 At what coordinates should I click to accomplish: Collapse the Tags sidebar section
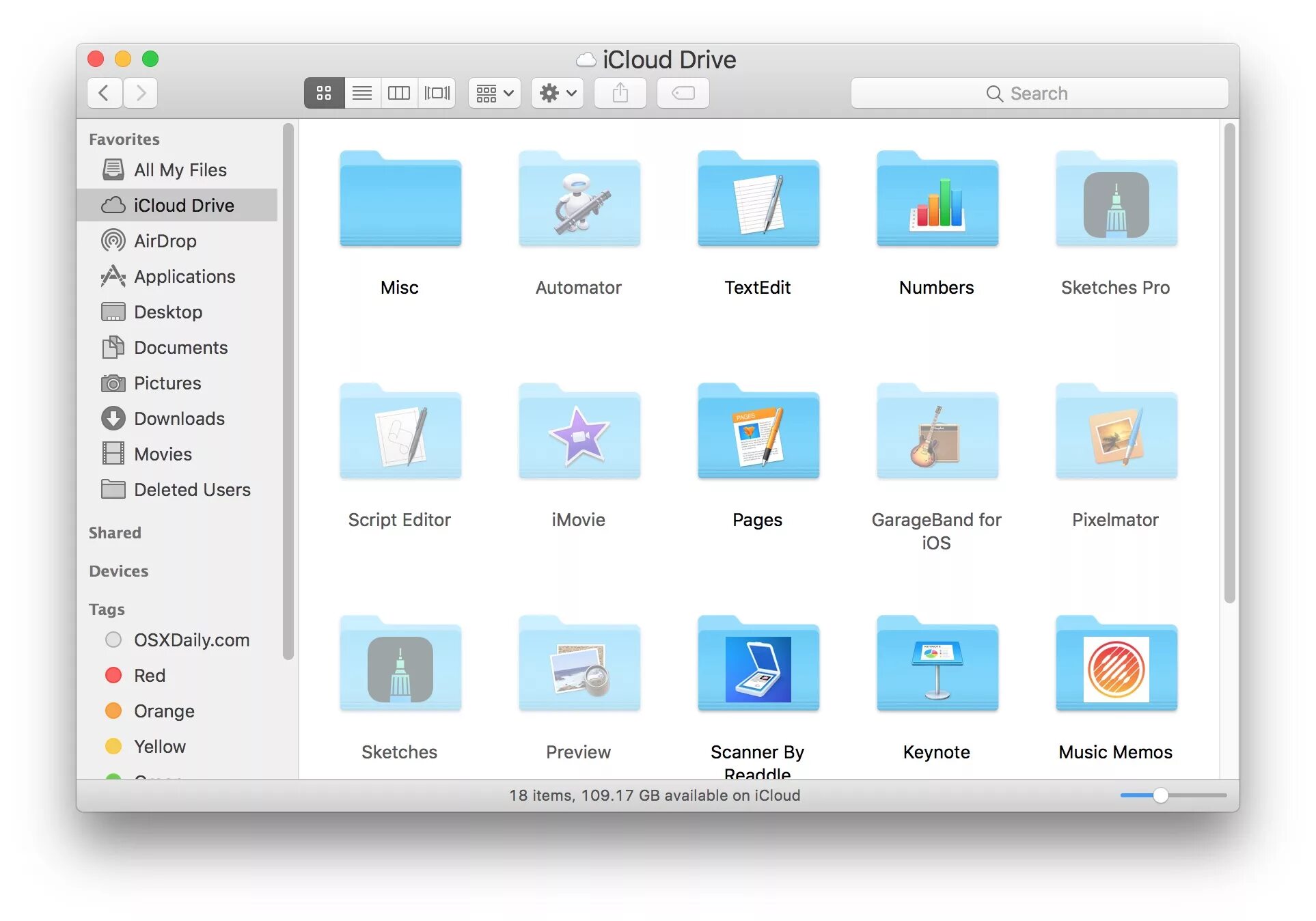(x=107, y=609)
